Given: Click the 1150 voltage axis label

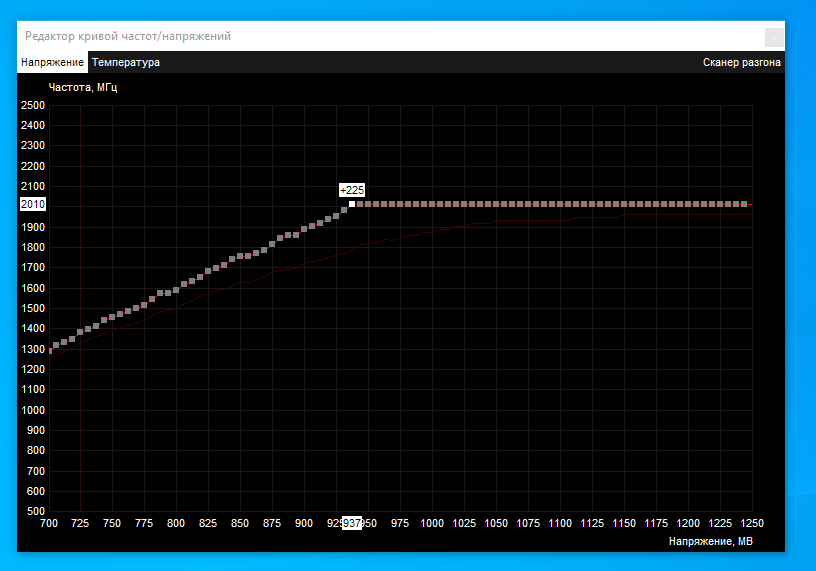Looking at the screenshot, I should 624,523.
